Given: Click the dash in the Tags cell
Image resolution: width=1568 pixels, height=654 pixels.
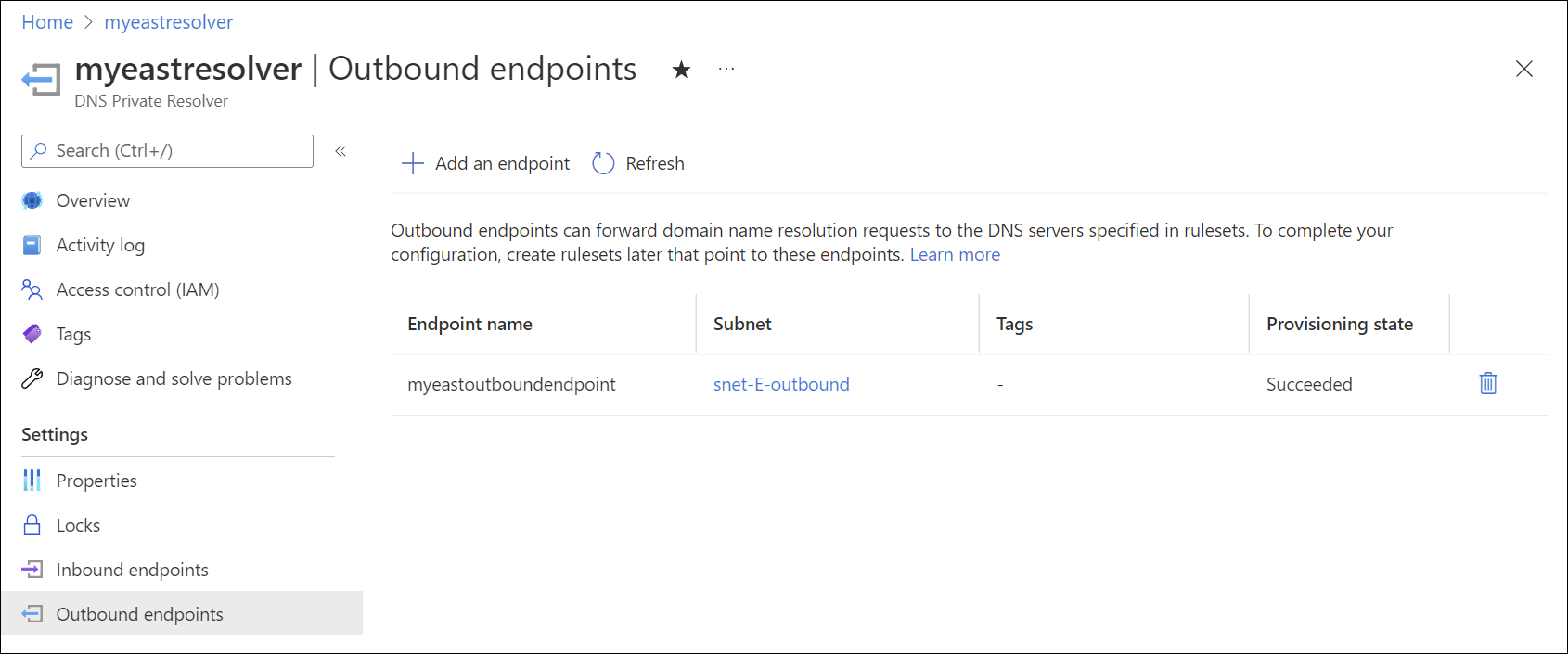Looking at the screenshot, I should pyautogui.click(x=1000, y=385).
